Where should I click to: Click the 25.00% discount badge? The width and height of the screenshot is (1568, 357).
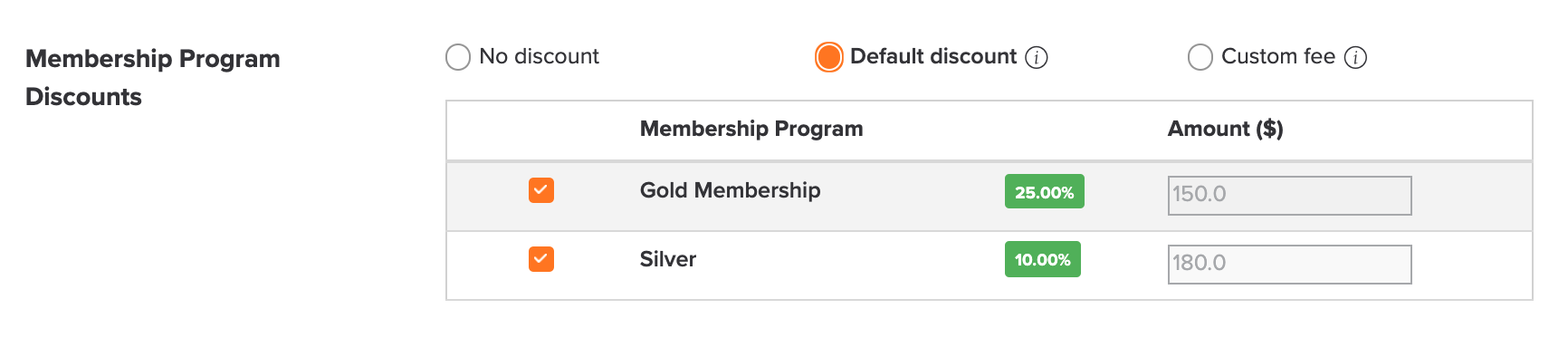click(x=1044, y=191)
